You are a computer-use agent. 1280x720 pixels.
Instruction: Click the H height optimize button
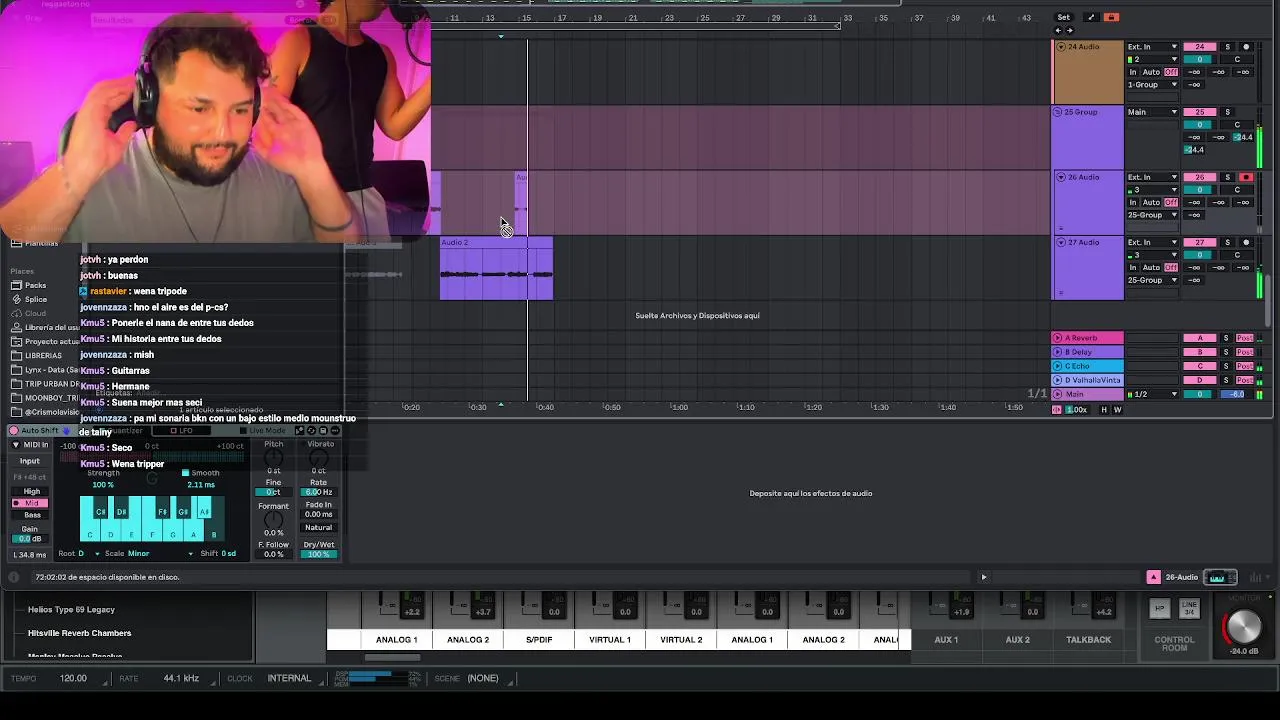click(1104, 409)
